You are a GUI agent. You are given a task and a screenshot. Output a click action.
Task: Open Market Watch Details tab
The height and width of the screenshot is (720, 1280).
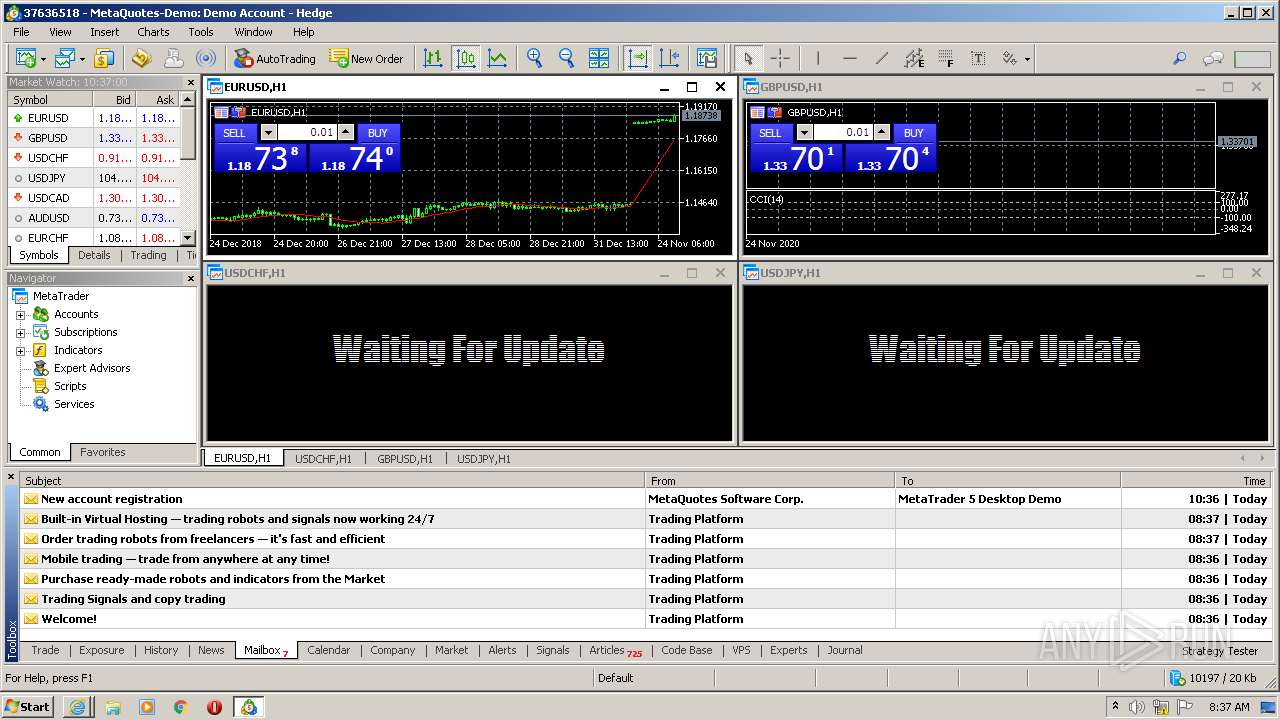[x=94, y=255]
